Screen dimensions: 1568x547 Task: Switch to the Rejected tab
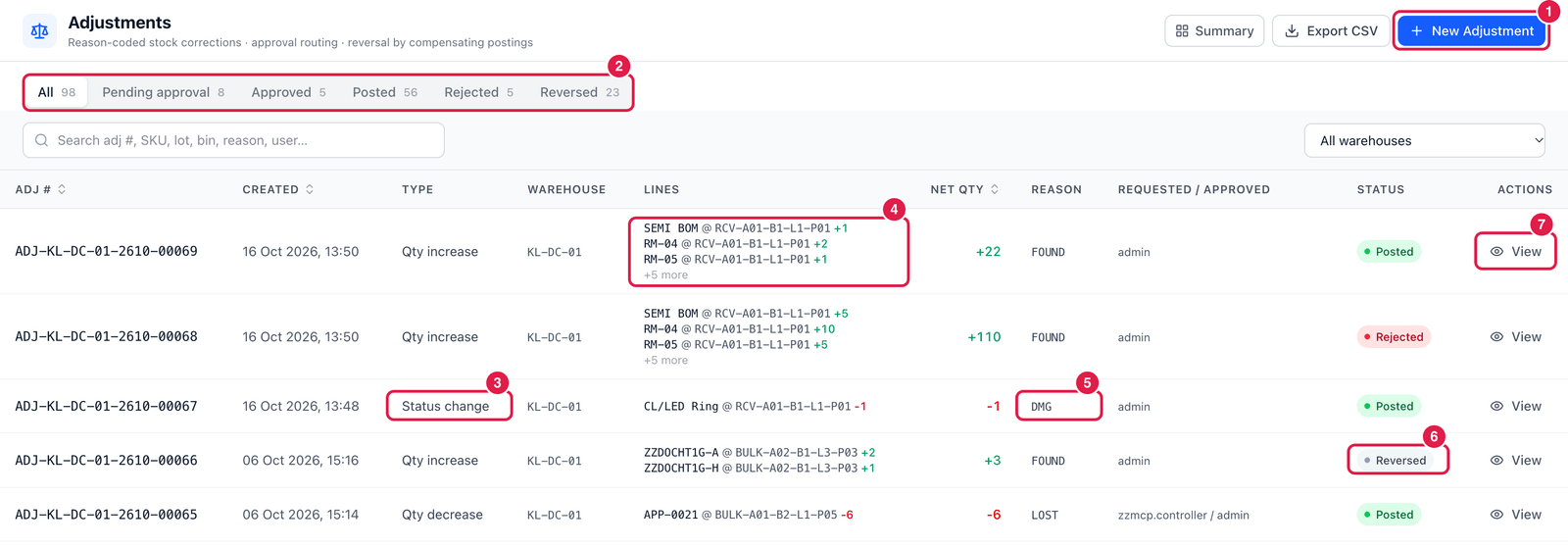[x=478, y=92]
